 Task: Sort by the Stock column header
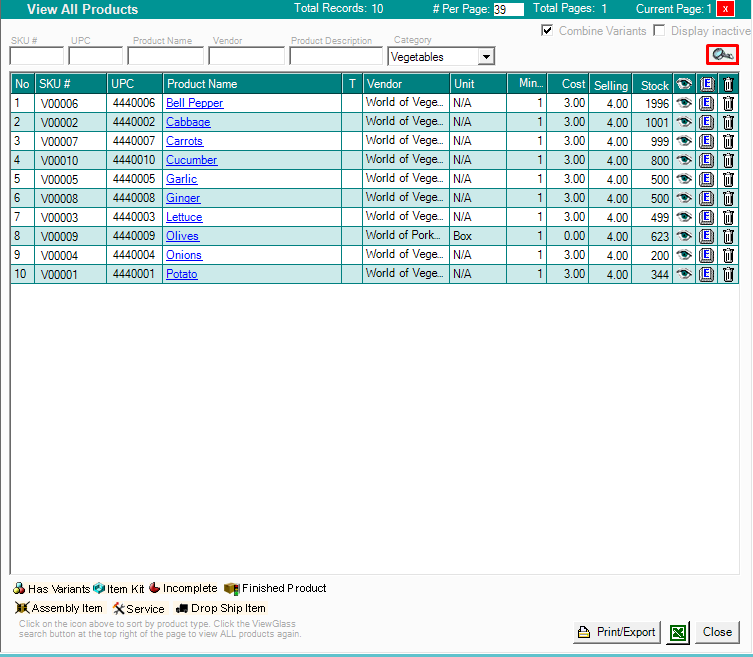pyautogui.click(x=654, y=85)
